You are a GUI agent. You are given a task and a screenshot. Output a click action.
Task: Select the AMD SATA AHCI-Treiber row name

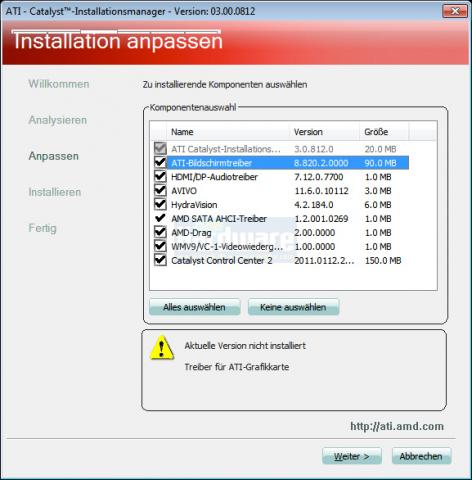coord(219,219)
